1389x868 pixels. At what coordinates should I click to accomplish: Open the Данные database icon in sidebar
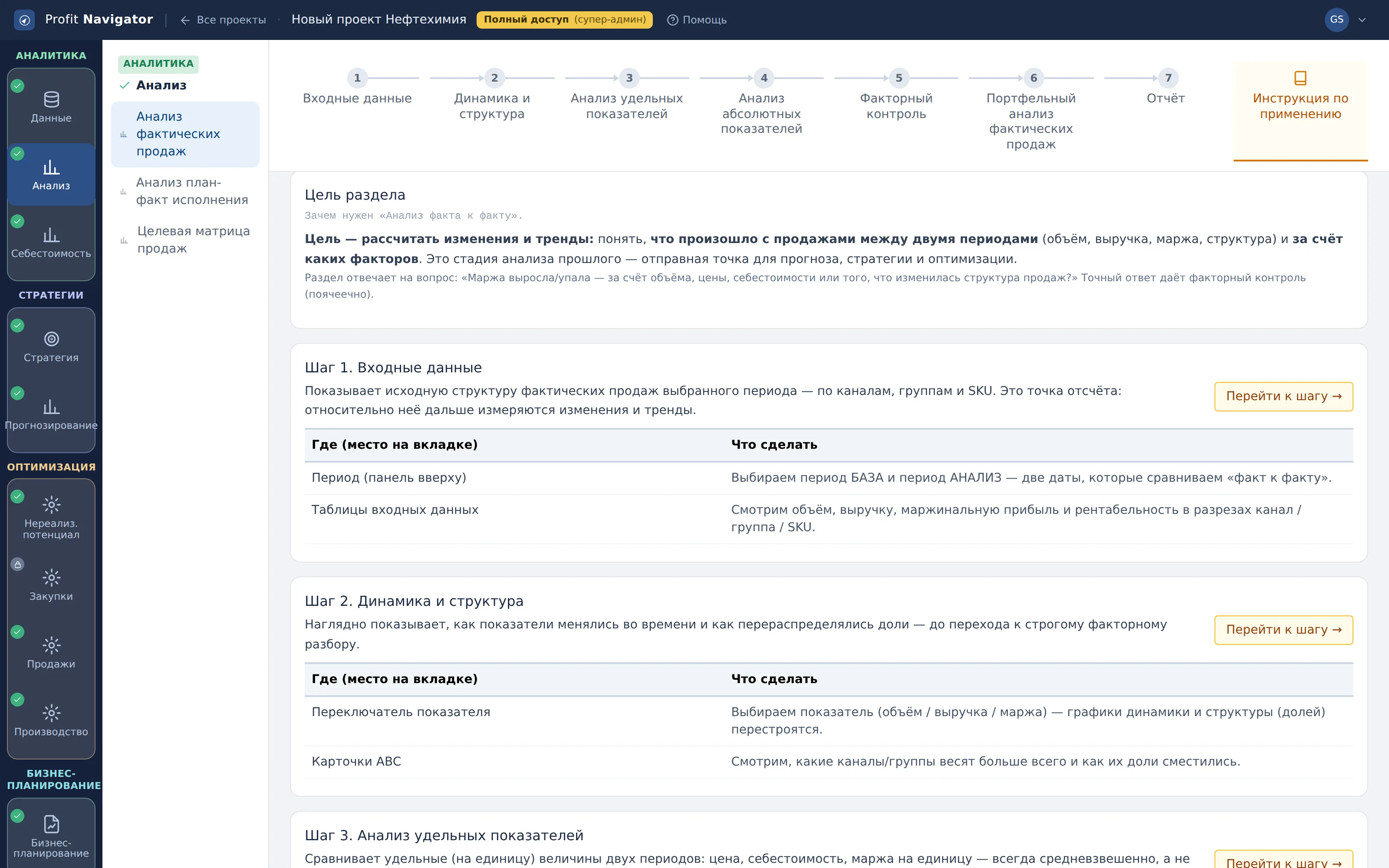pyautogui.click(x=51, y=100)
